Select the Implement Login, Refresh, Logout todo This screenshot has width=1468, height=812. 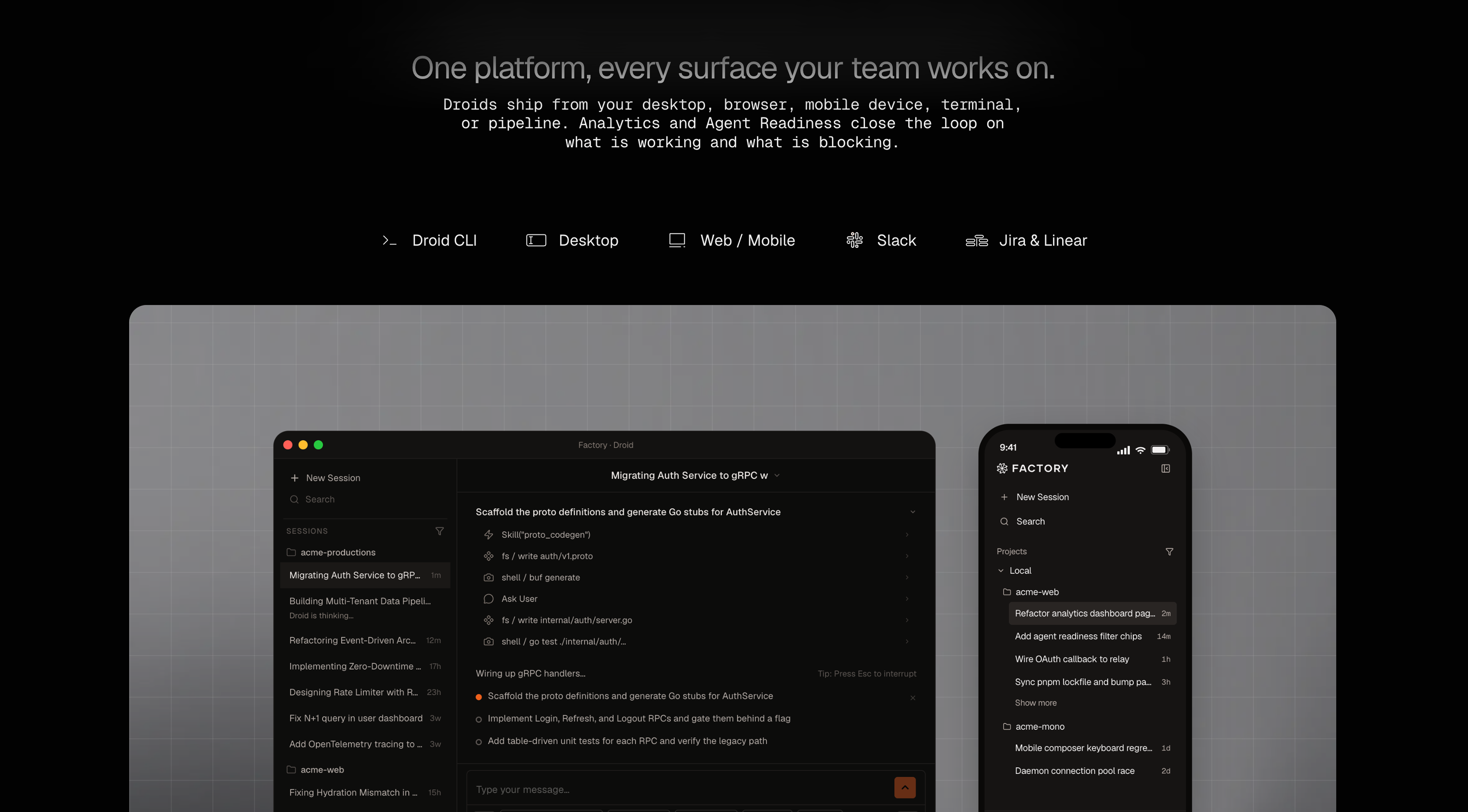click(633, 719)
